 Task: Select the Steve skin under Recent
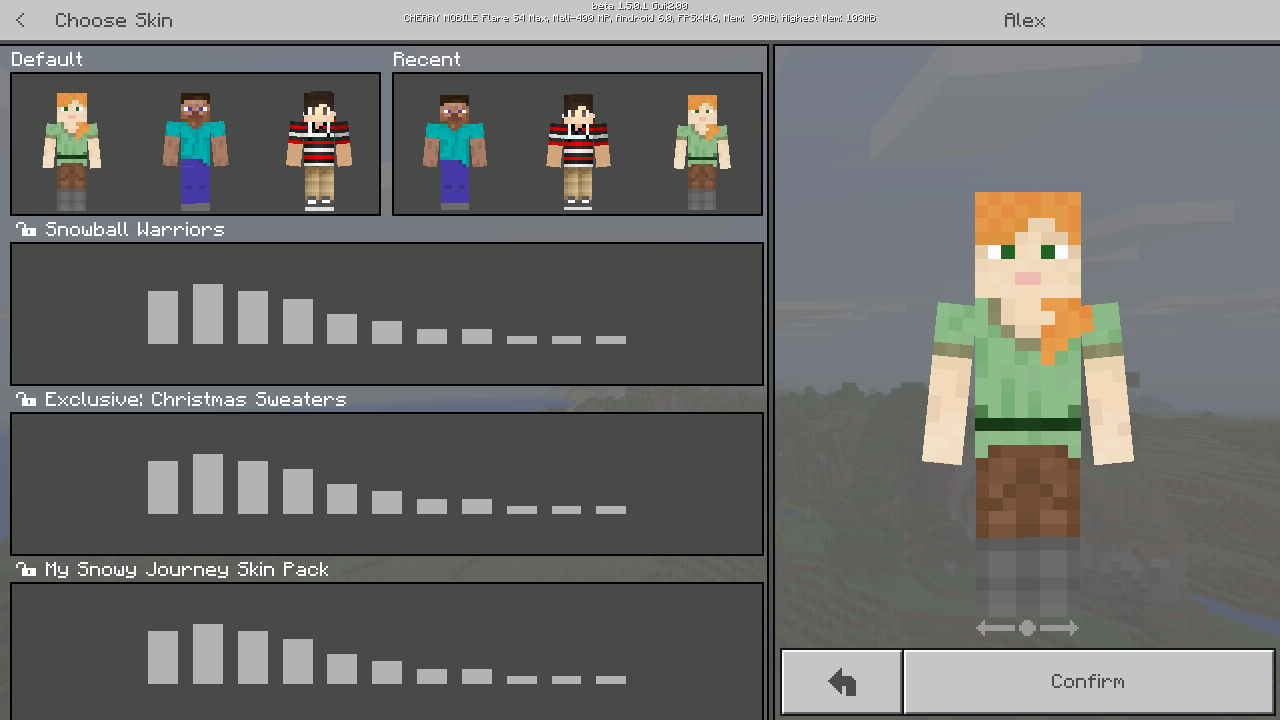(x=455, y=151)
